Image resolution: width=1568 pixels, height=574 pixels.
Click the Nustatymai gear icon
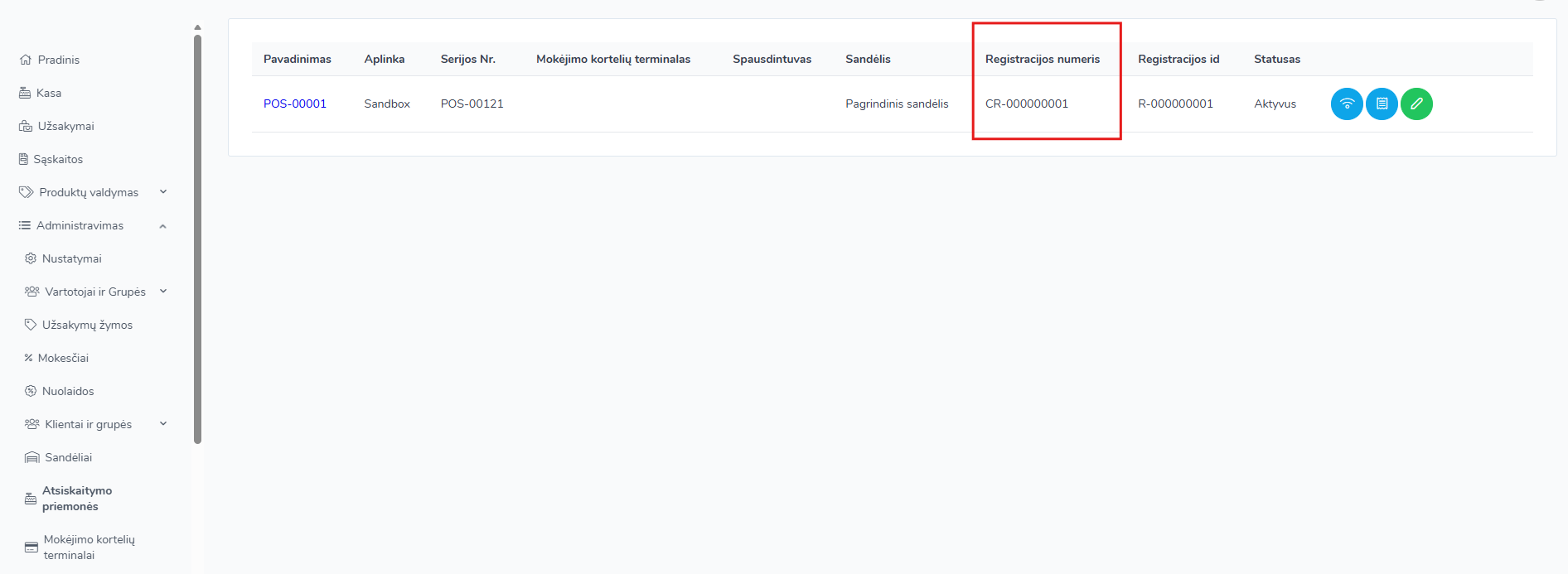tap(31, 258)
